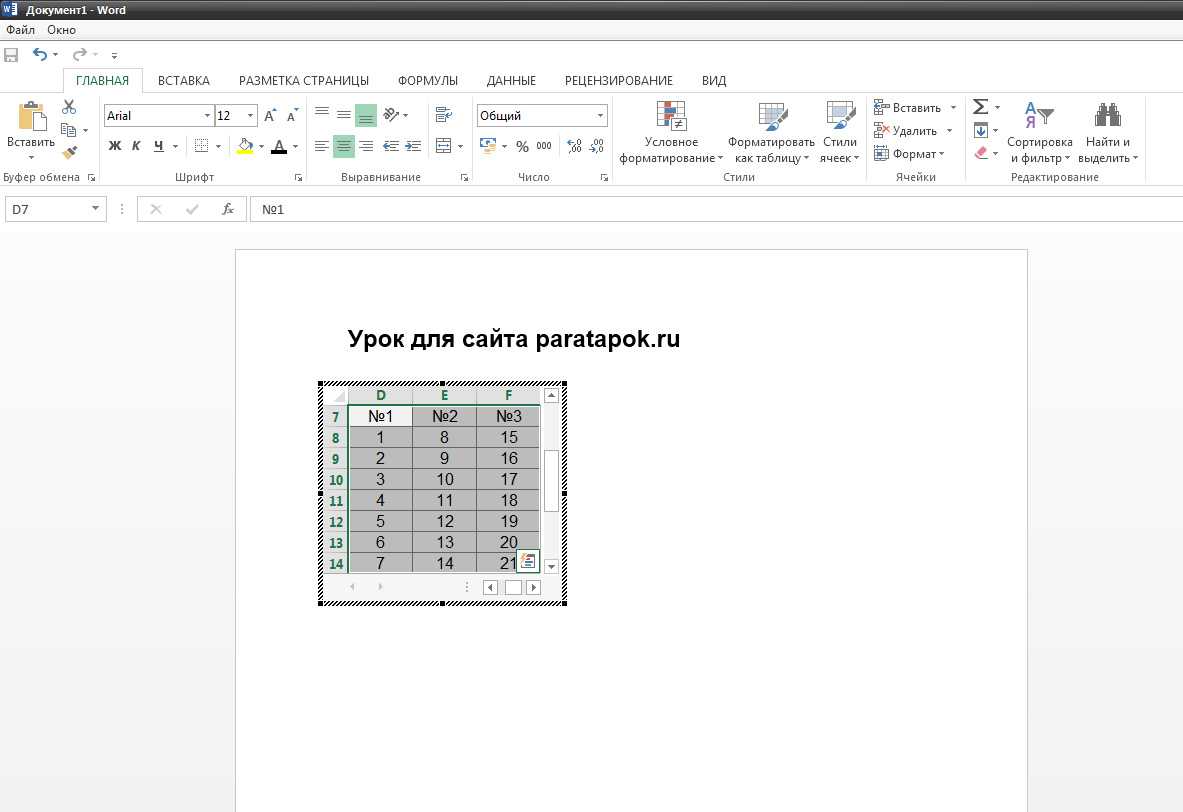Screen dimensions: 1183x812
Task: Switch to the ДАННЫЕ tab
Action: (x=511, y=81)
